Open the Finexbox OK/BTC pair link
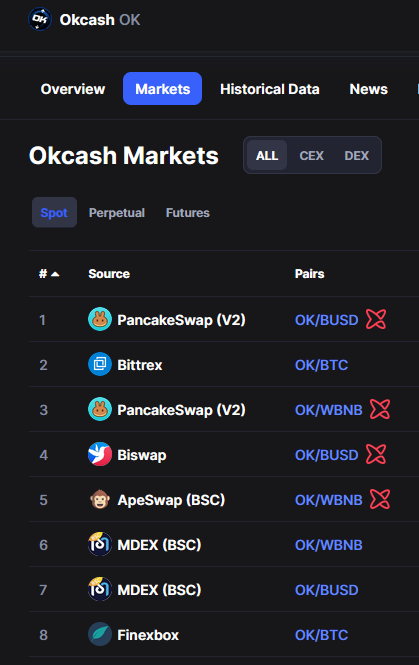 click(x=321, y=635)
